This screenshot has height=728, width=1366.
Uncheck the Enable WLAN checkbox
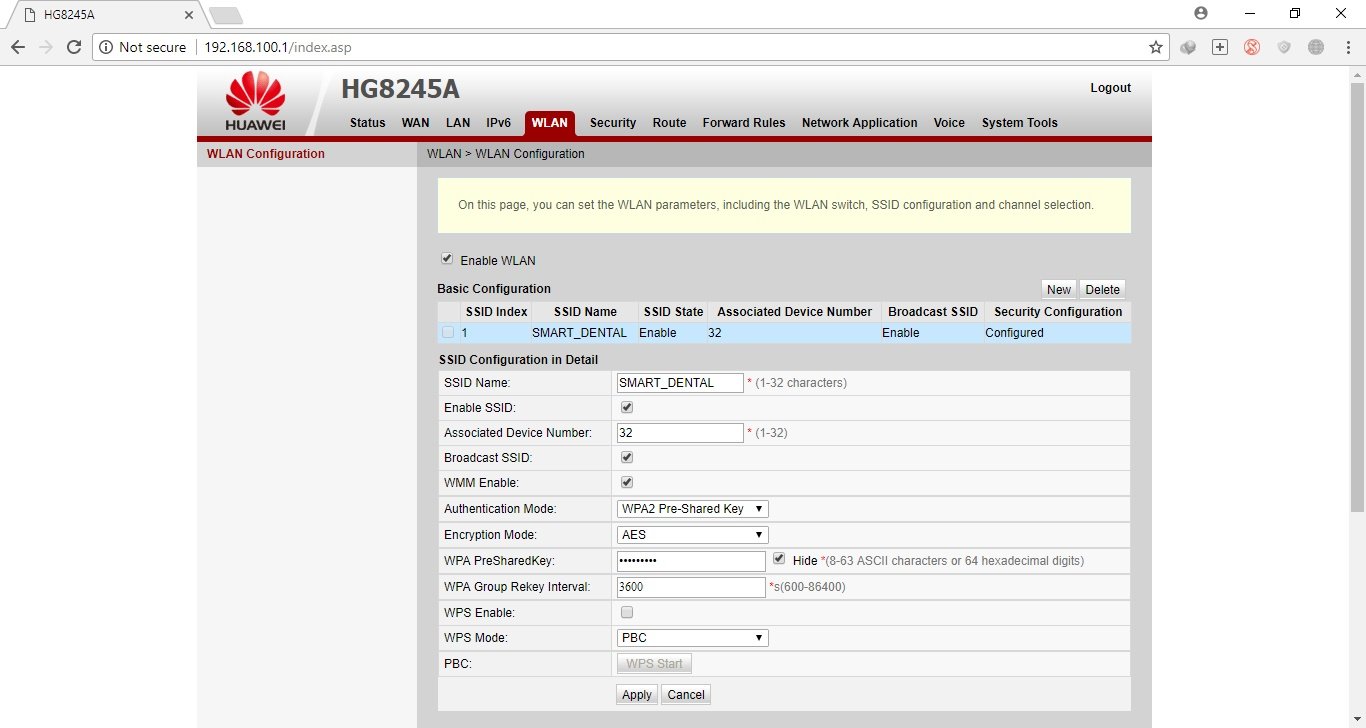[447, 259]
